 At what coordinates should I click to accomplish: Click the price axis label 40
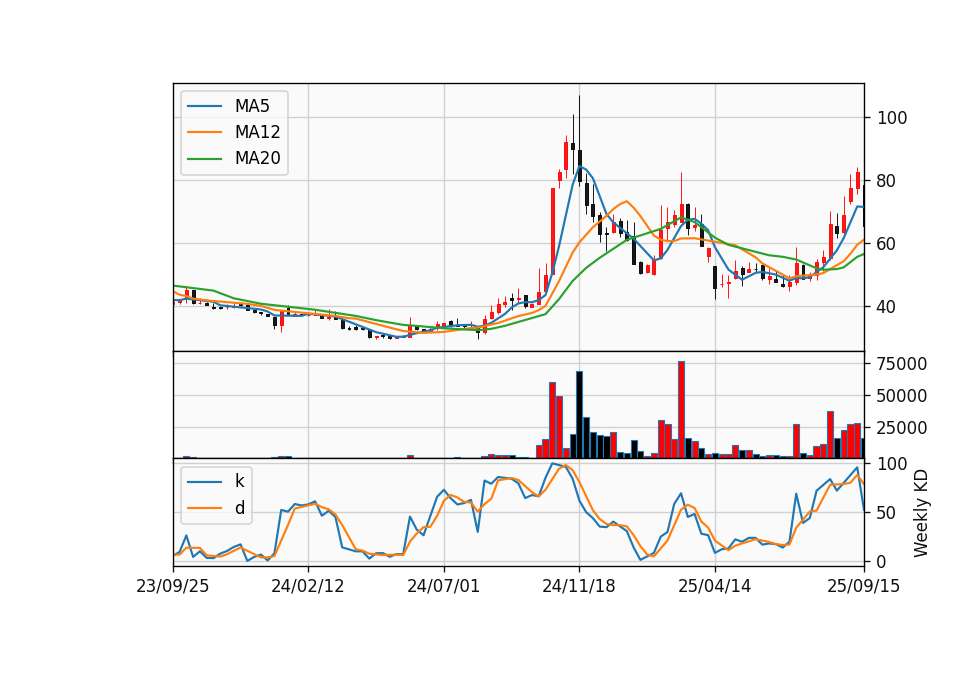887,307
